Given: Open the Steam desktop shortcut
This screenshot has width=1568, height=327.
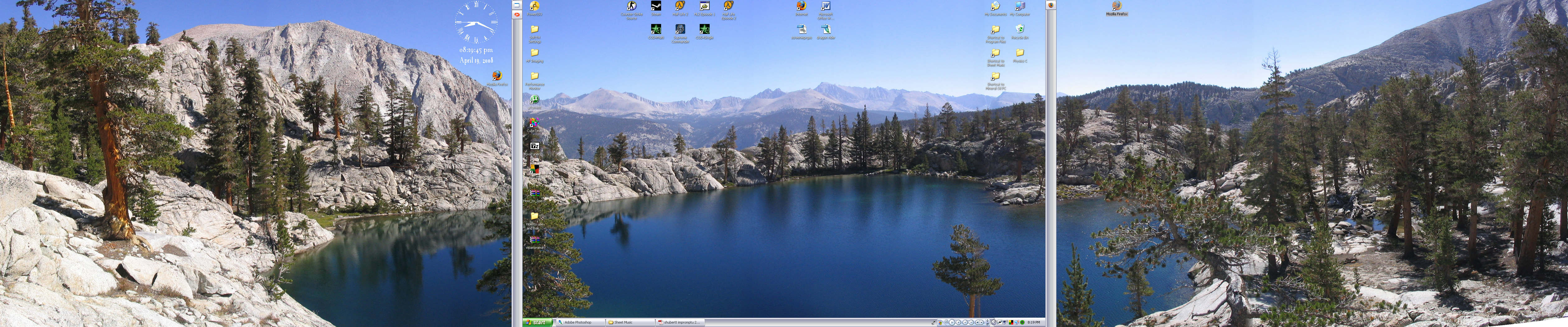Looking at the screenshot, I should click(656, 7).
